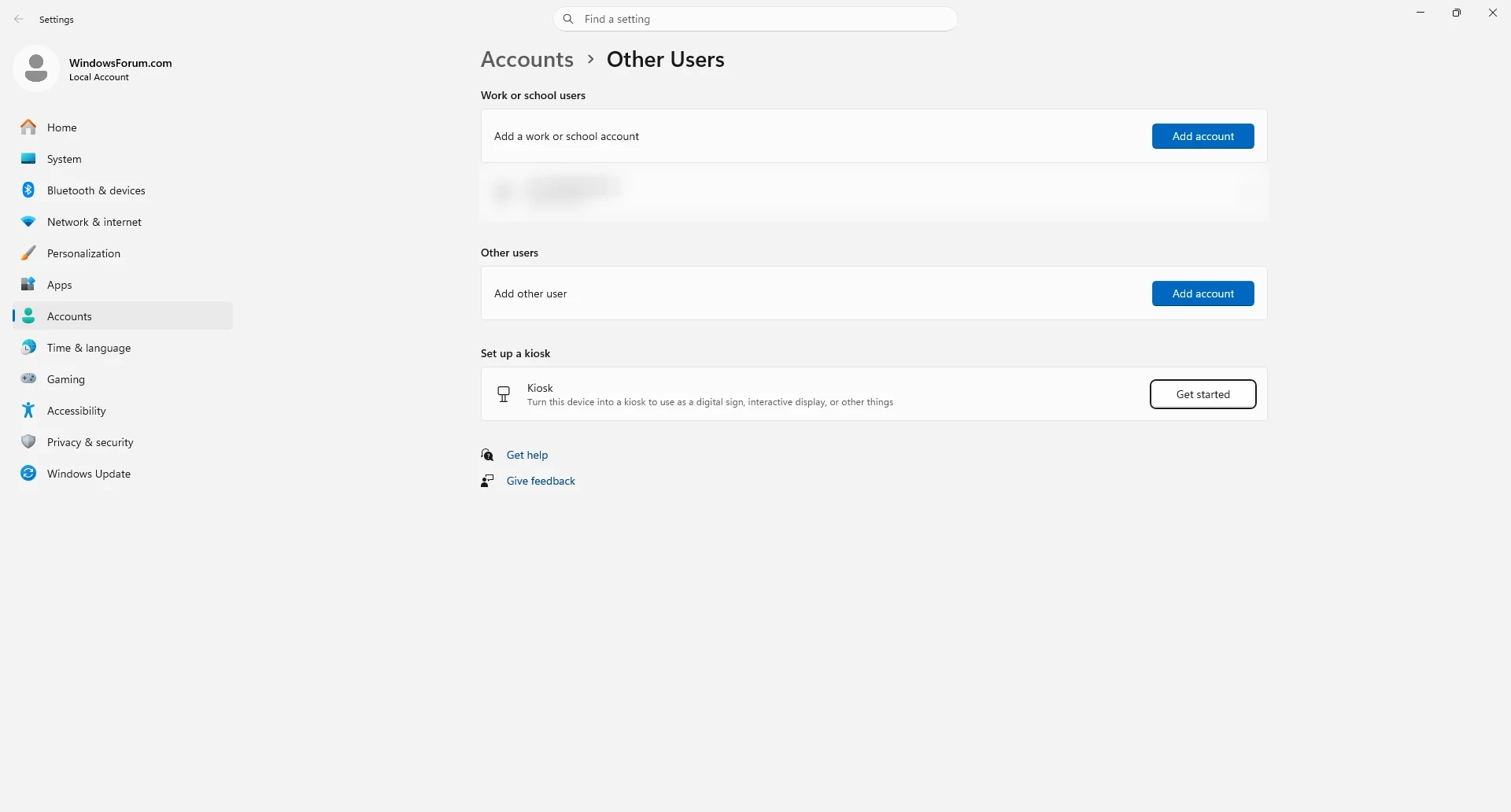The image size is (1511, 812).
Task: Select the Network & internet label
Action: [x=94, y=222]
